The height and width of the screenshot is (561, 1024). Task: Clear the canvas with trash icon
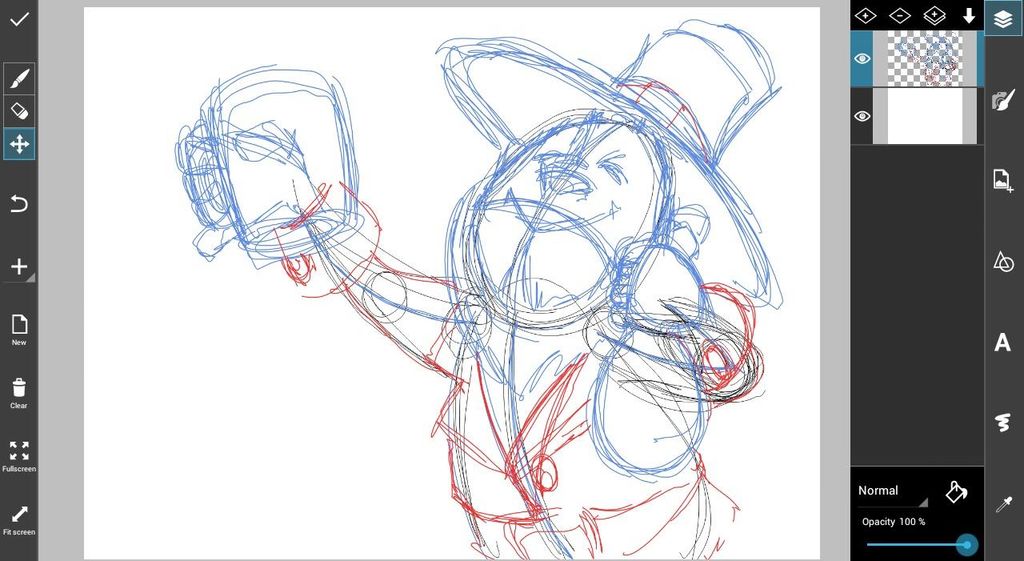pyautogui.click(x=19, y=393)
